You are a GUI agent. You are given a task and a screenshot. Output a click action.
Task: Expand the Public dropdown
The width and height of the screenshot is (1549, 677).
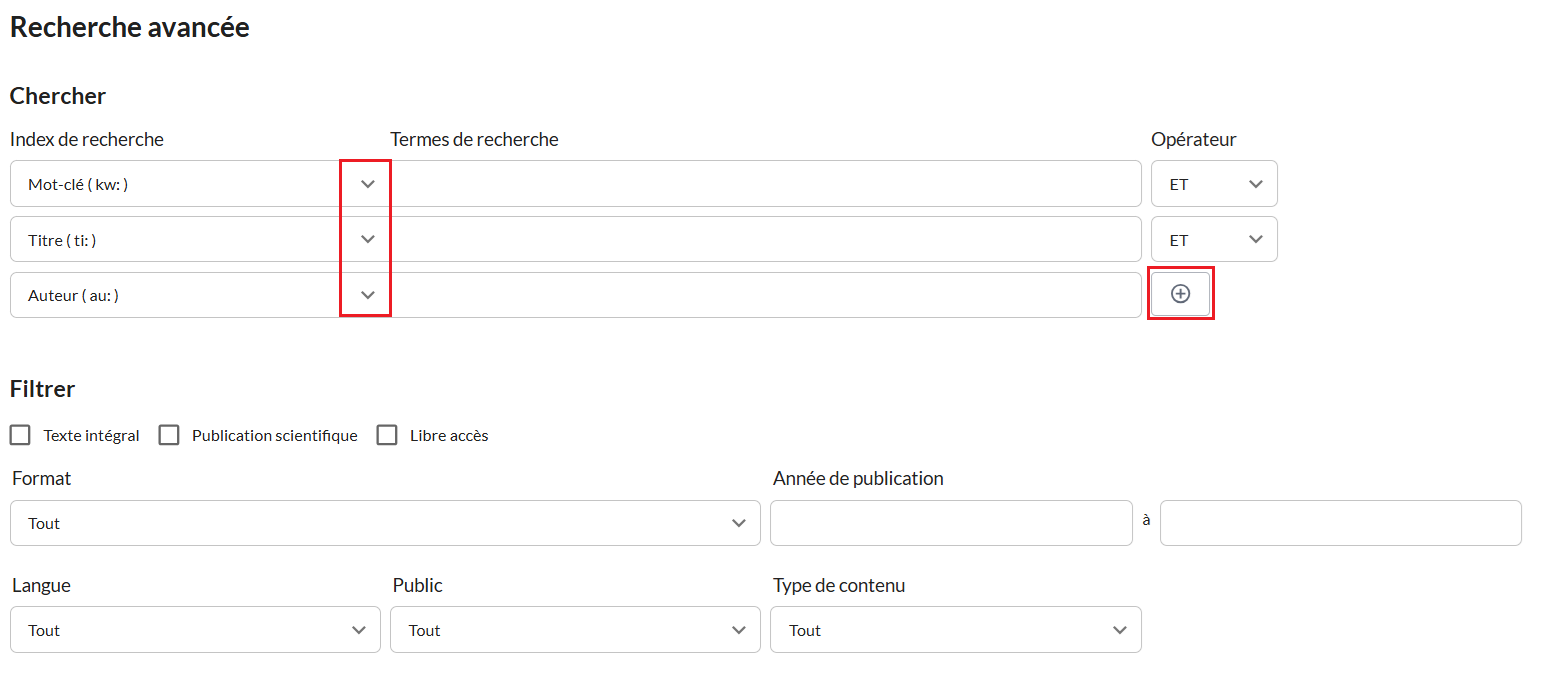coord(575,630)
